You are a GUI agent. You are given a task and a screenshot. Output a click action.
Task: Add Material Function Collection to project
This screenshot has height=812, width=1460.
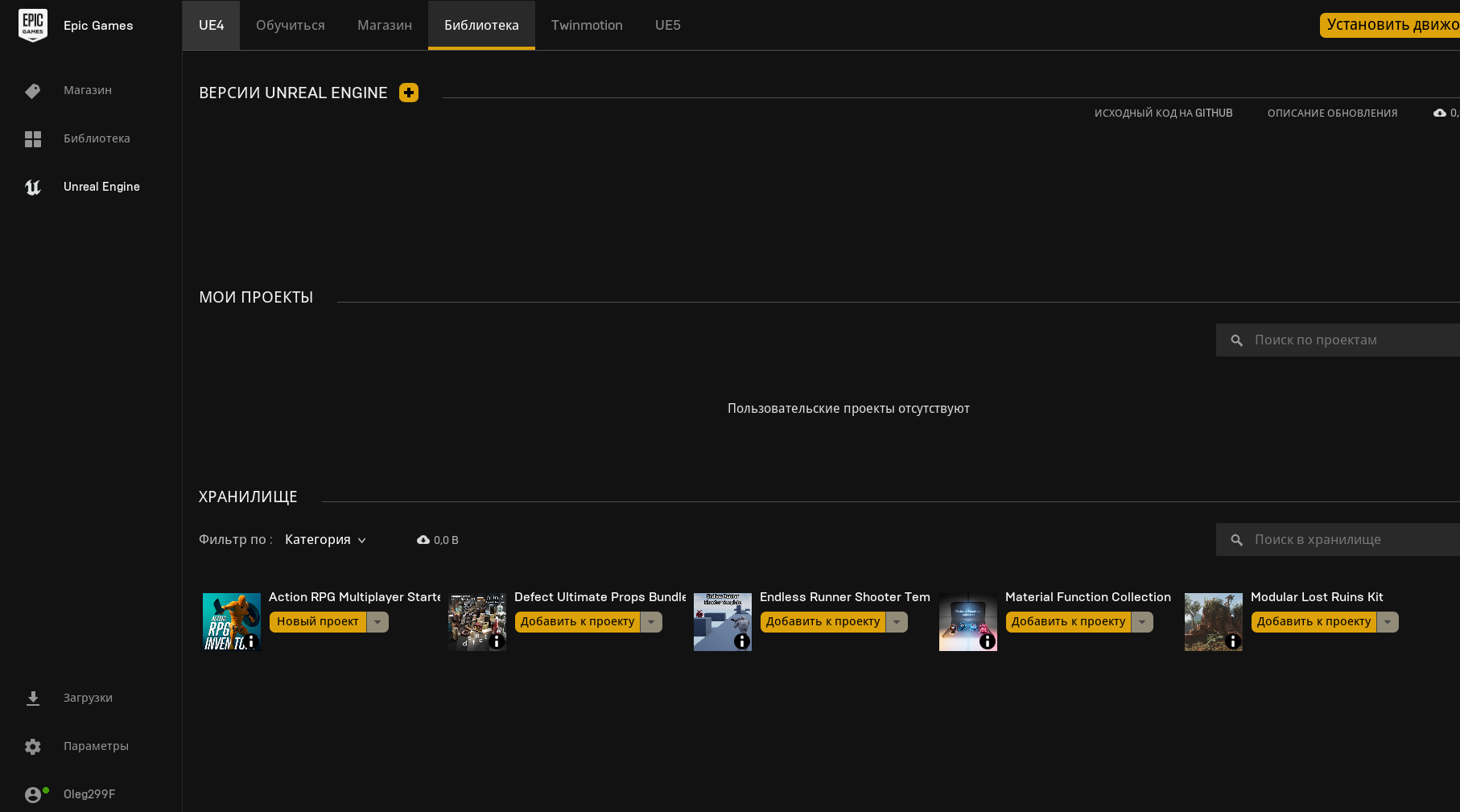pyautogui.click(x=1069, y=622)
